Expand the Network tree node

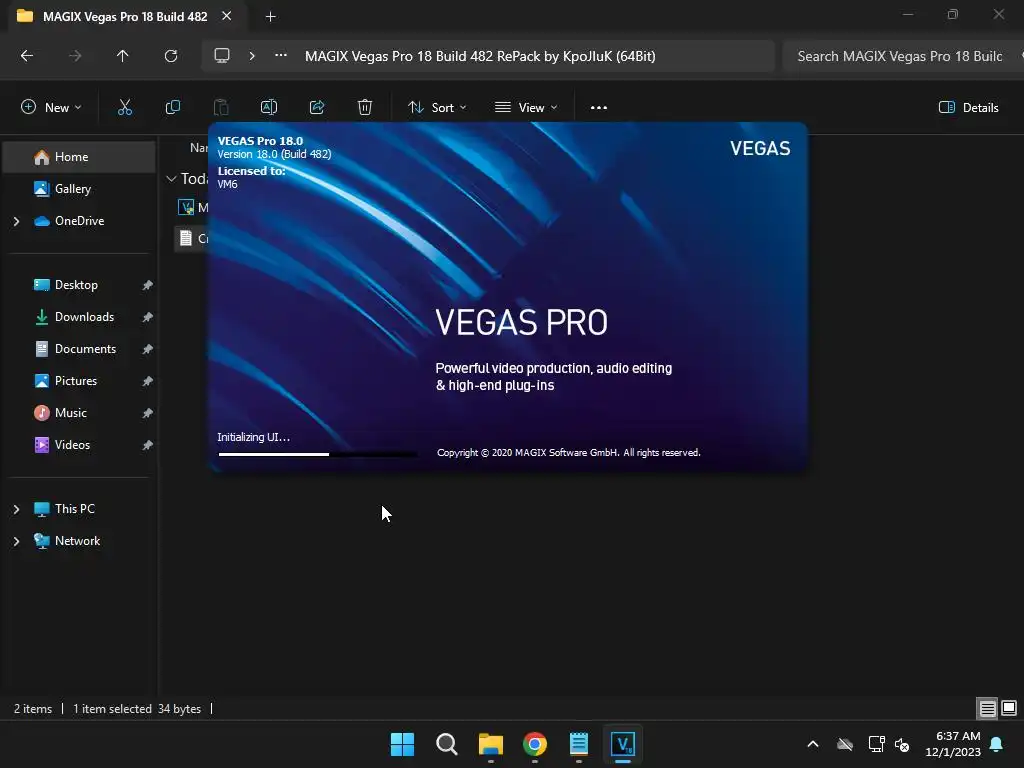[x=16, y=541]
